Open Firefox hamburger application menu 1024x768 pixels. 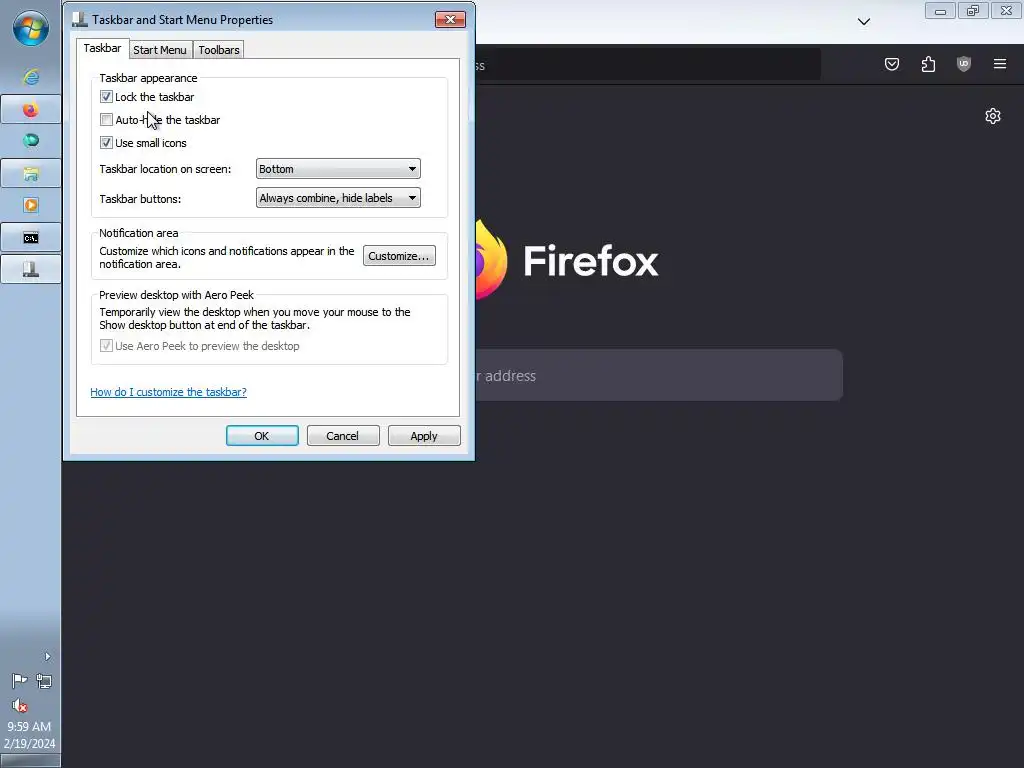coord(1000,64)
